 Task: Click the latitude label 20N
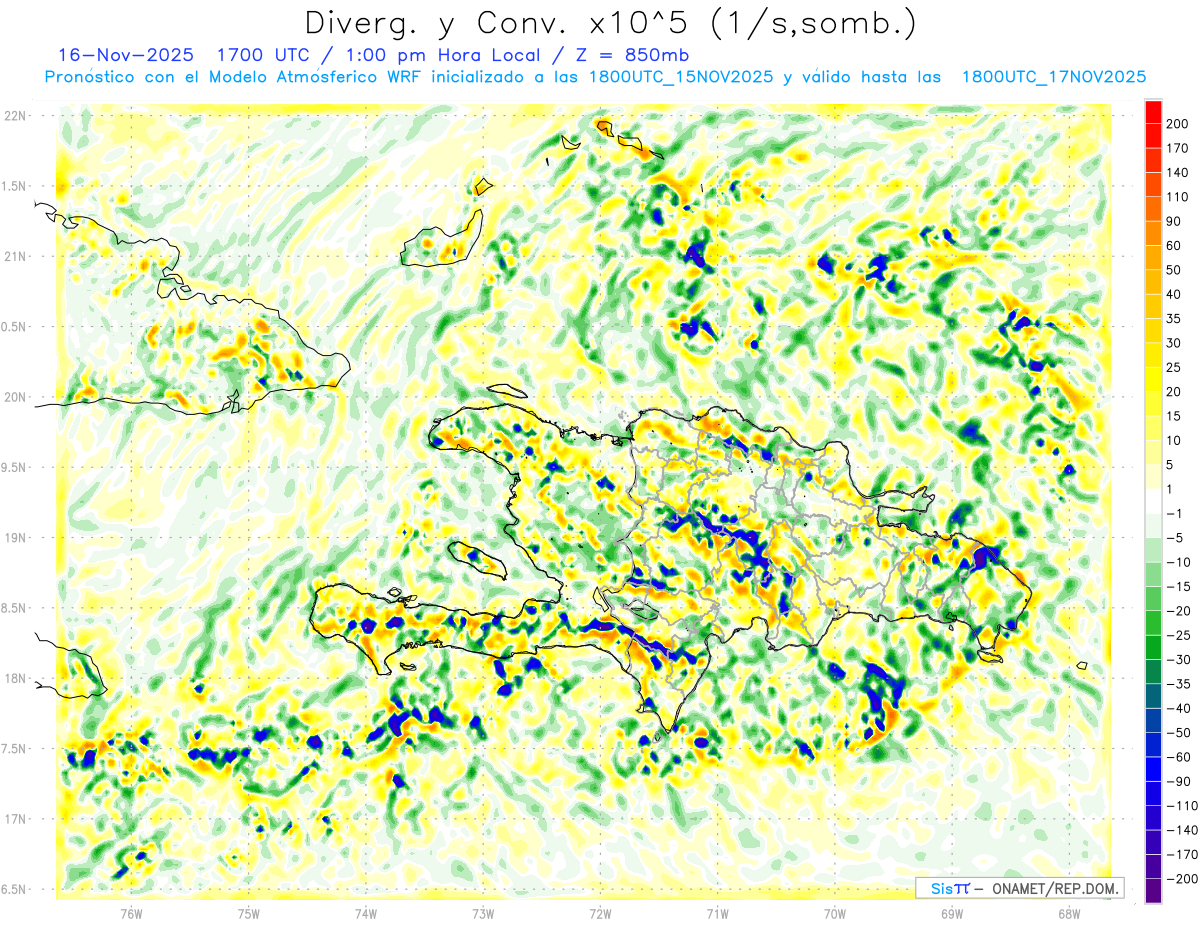[14, 397]
